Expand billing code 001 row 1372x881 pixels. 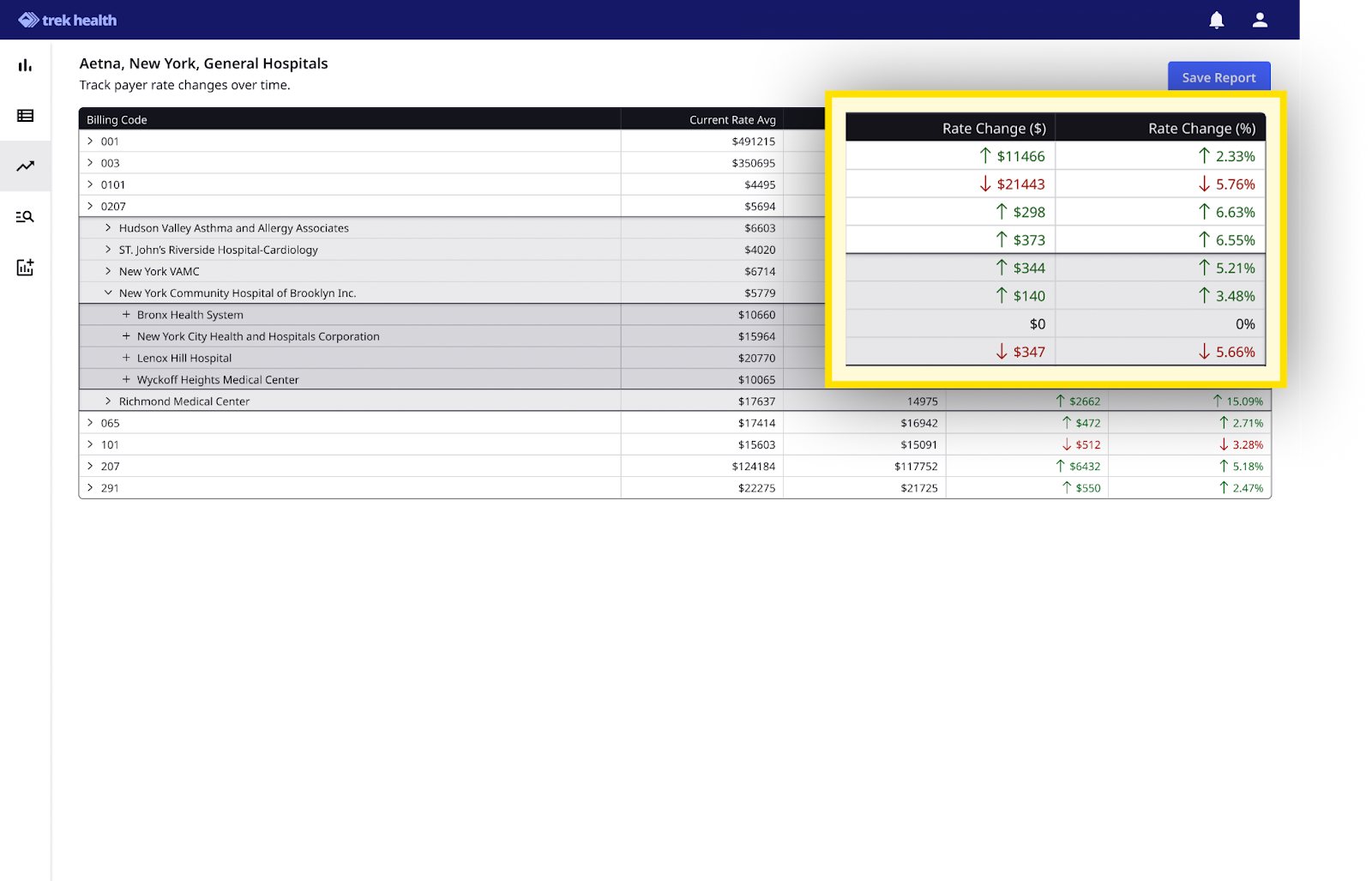[x=90, y=141]
